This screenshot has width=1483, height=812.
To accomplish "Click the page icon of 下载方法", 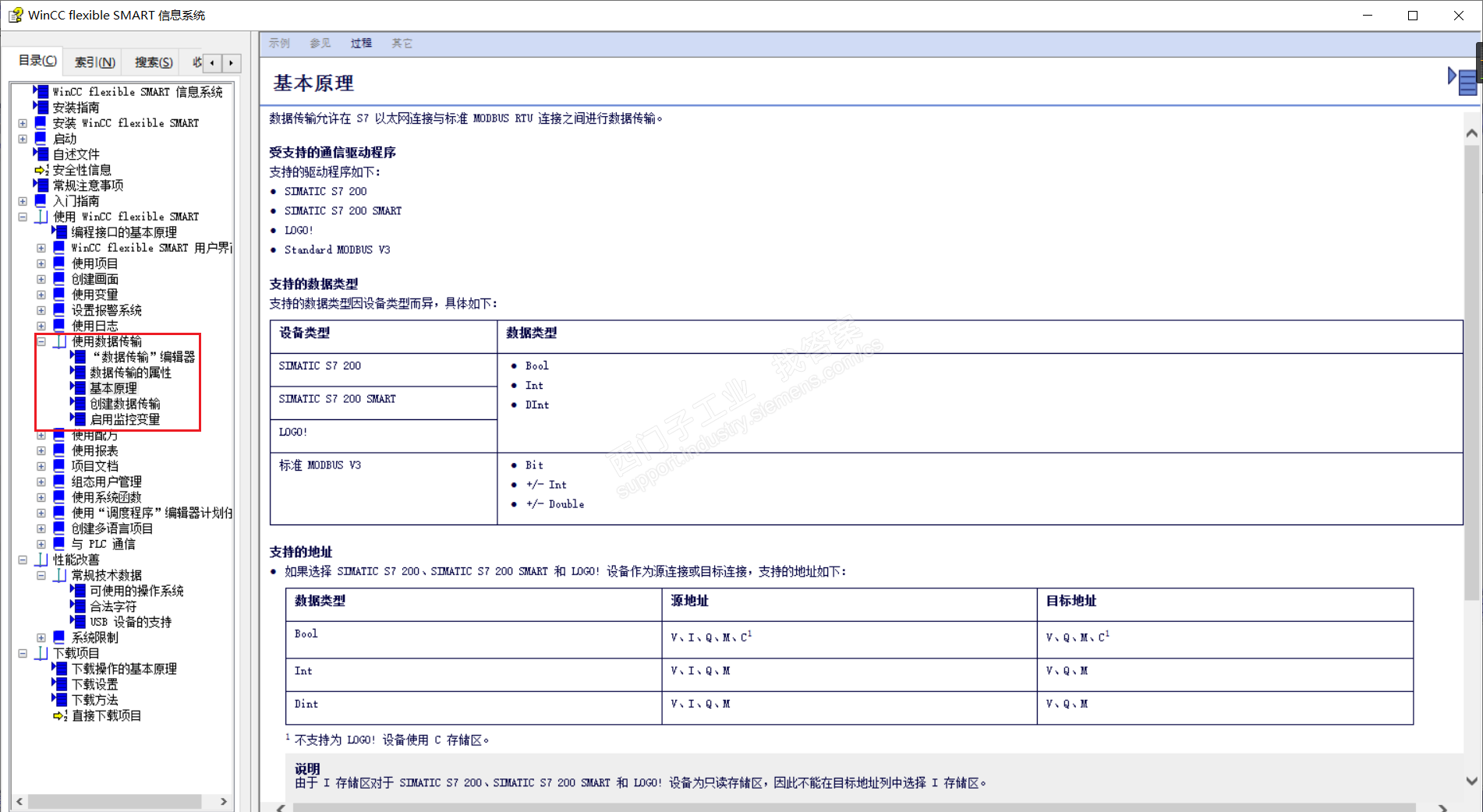I will (x=60, y=699).
